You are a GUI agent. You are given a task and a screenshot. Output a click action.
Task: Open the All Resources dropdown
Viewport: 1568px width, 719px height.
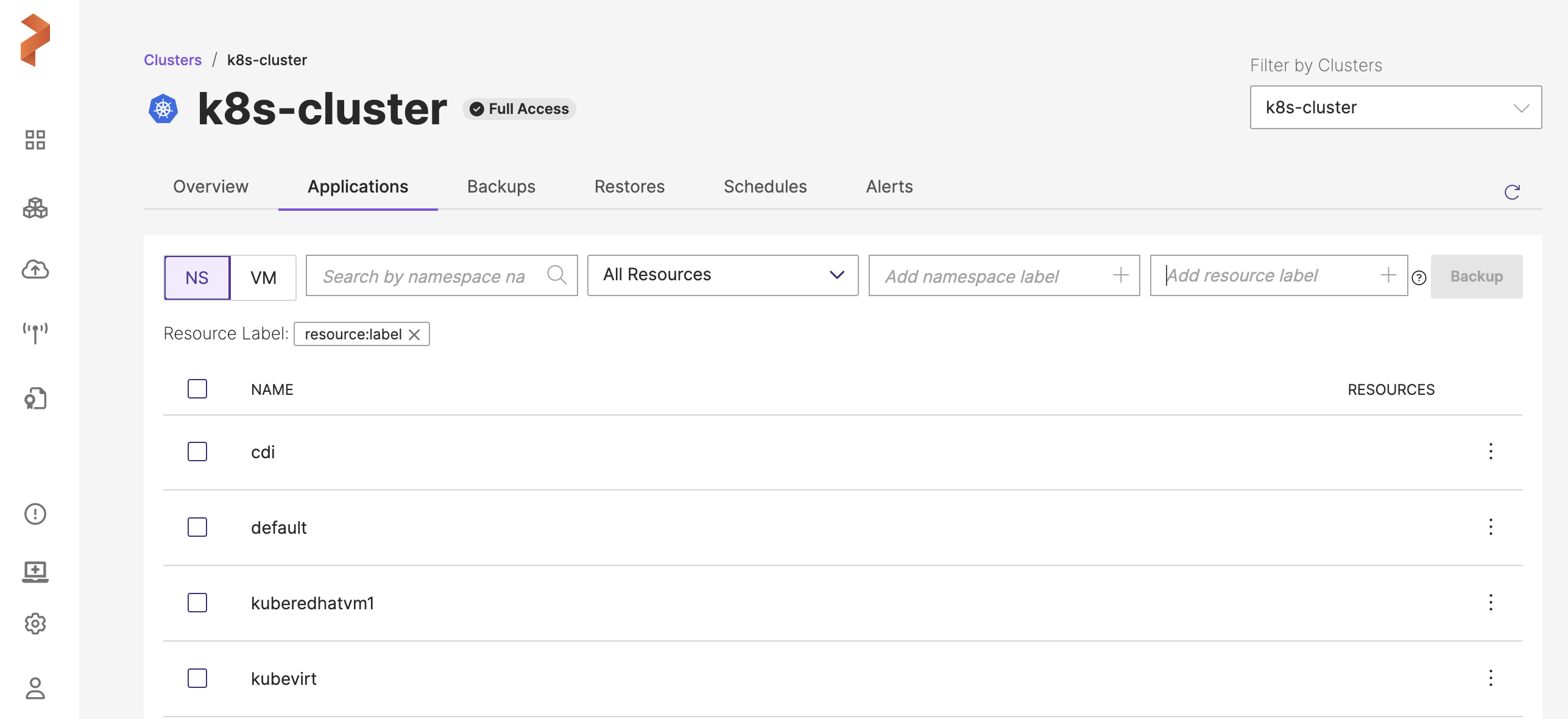click(x=722, y=275)
